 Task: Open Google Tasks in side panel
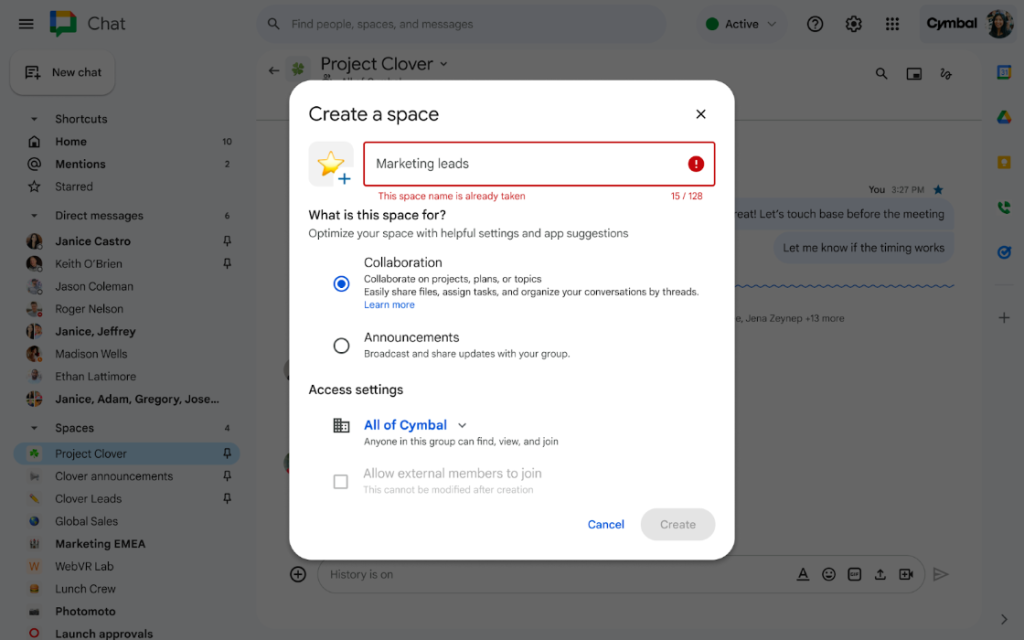pyautogui.click(x=1004, y=252)
